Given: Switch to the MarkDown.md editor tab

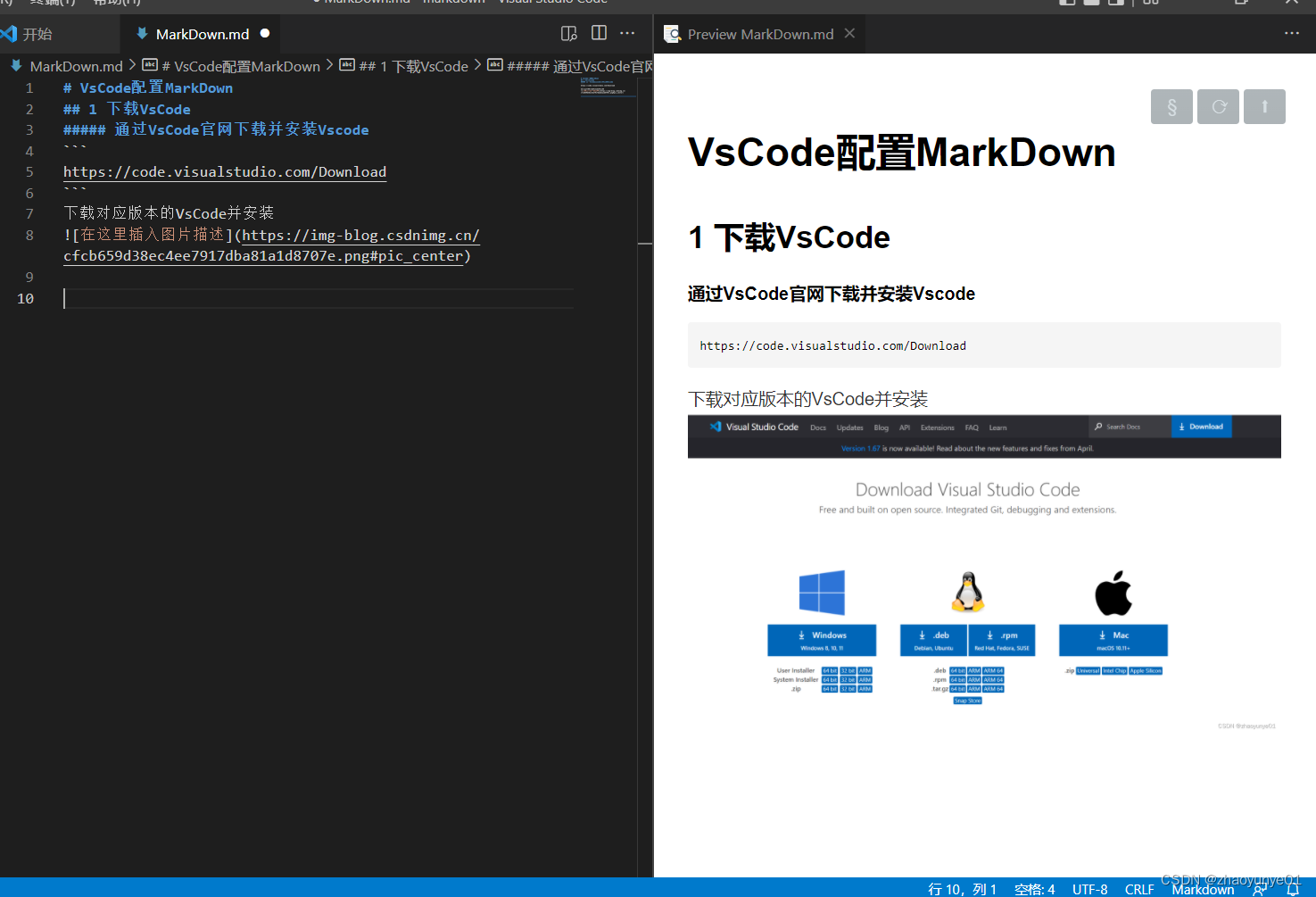Looking at the screenshot, I should (202, 34).
